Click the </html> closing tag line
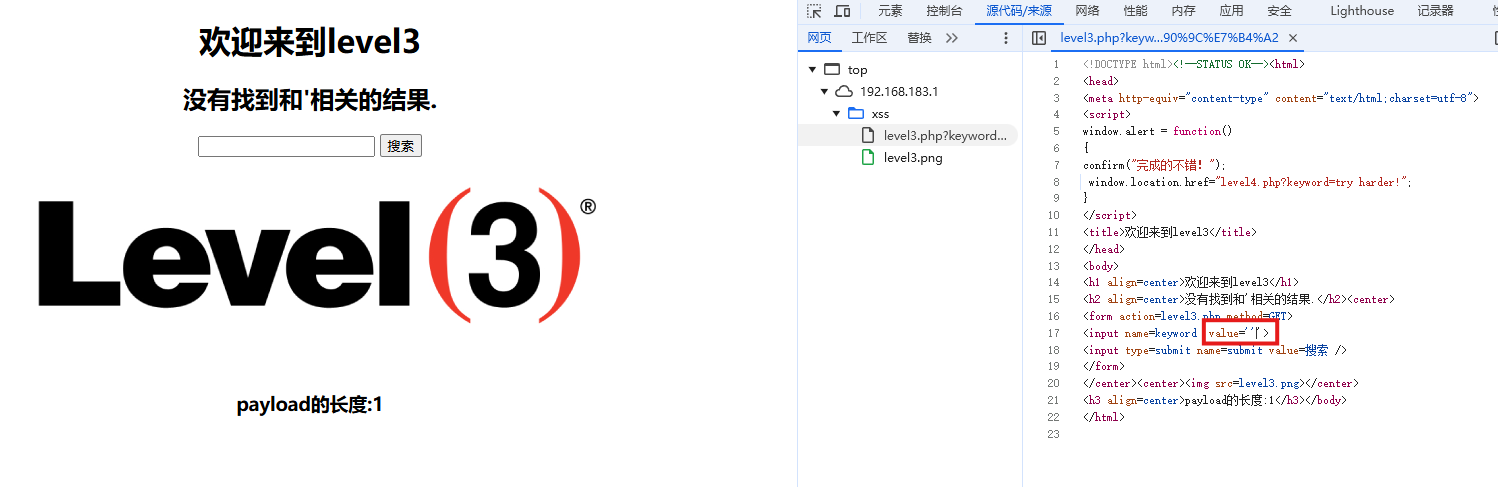The height and width of the screenshot is (487, 1498). pos(1103,417)
